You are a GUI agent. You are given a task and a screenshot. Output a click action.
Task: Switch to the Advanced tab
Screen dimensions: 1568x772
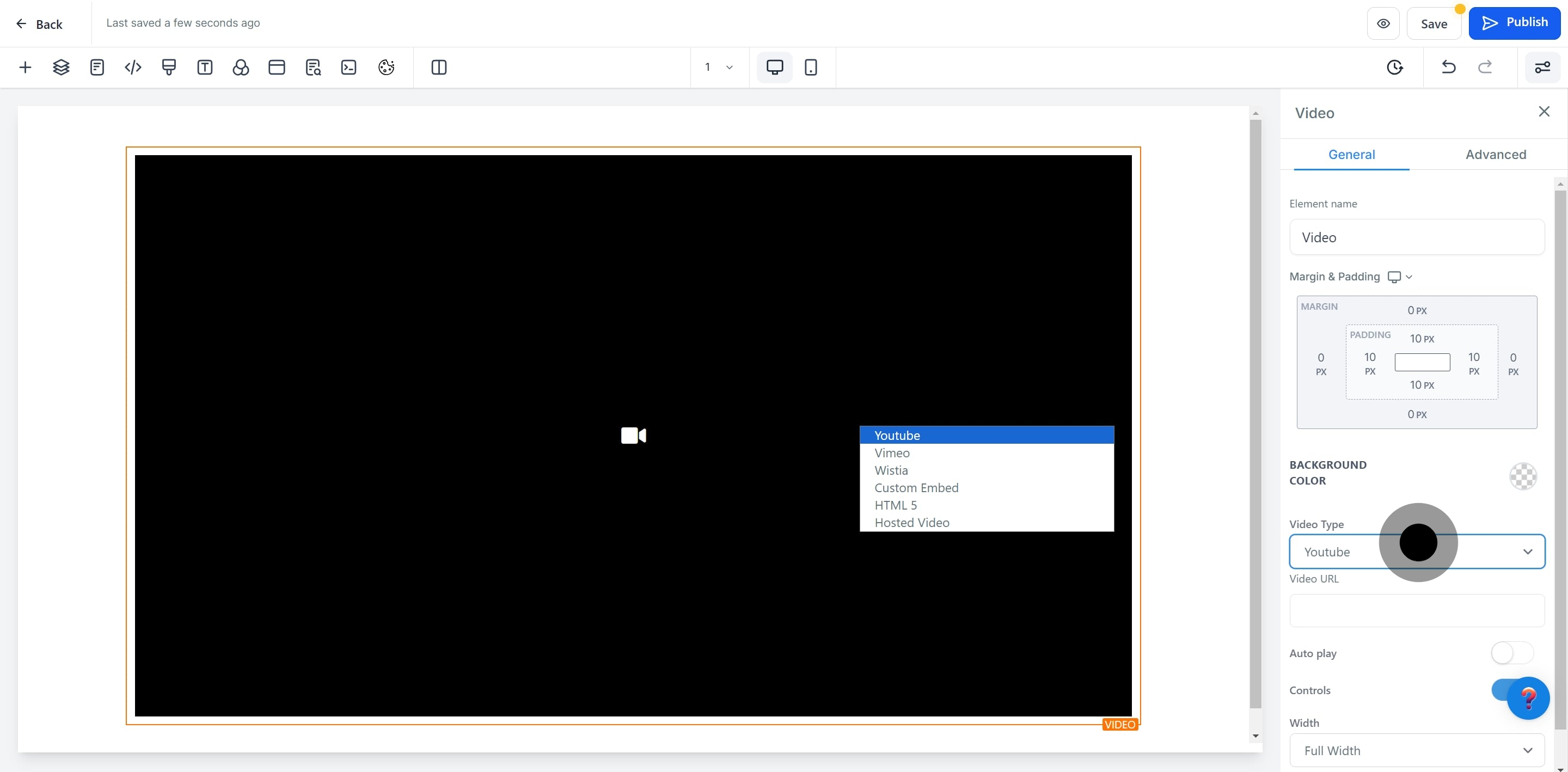(x=1495, y=155)
